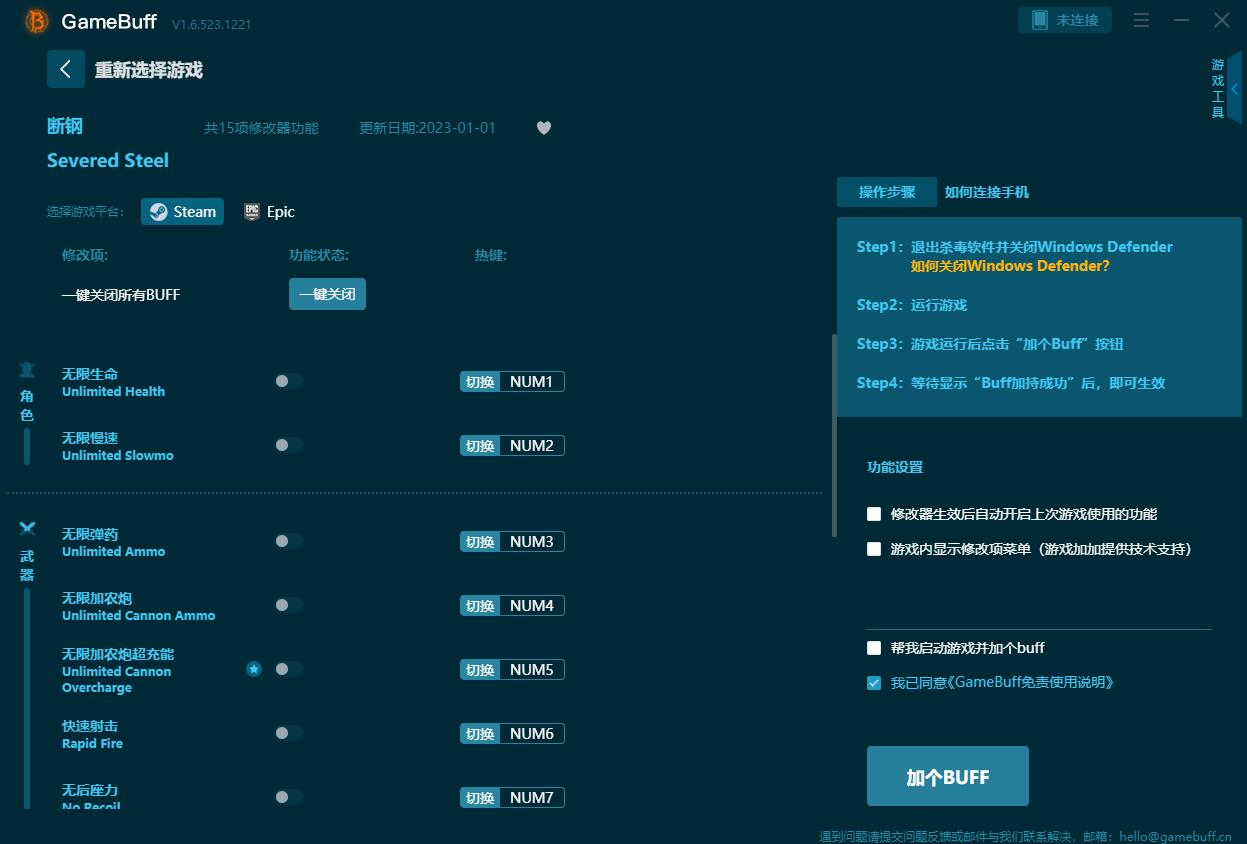Open the 操作步骤 tab
The image size is (1247, 844).
coord(887,192)
